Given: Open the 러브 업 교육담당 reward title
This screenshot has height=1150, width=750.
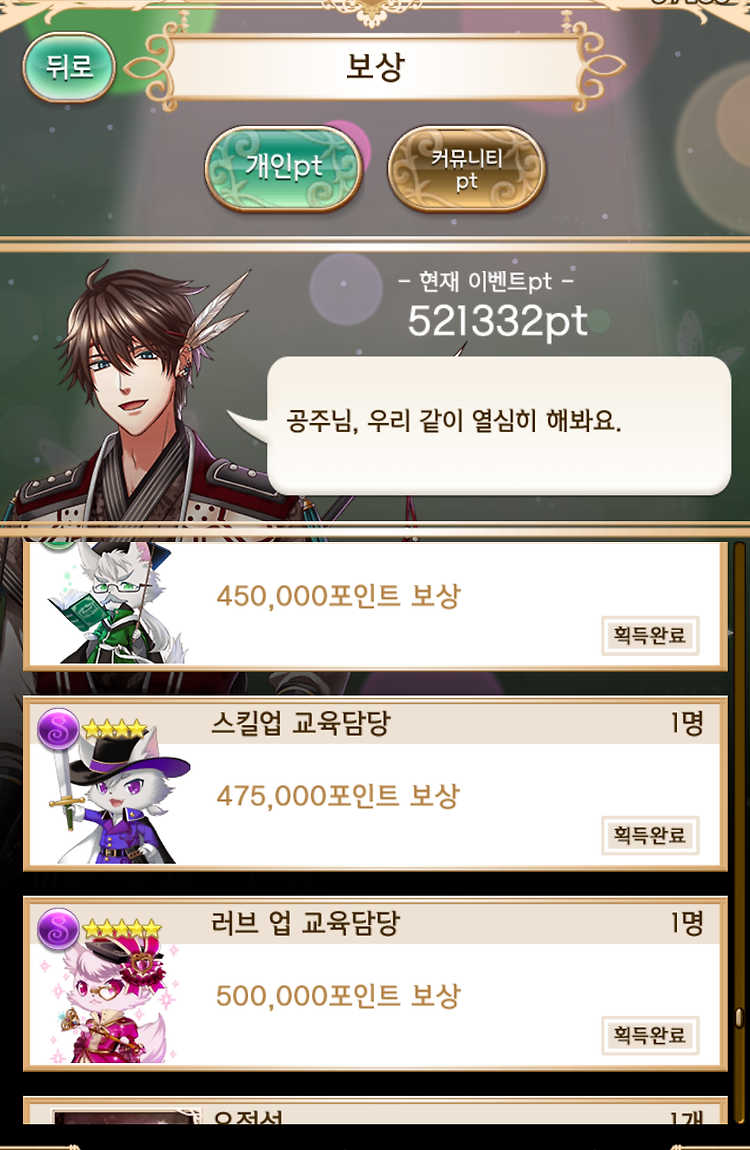Looking at the screenshot, I should (305, 923).
